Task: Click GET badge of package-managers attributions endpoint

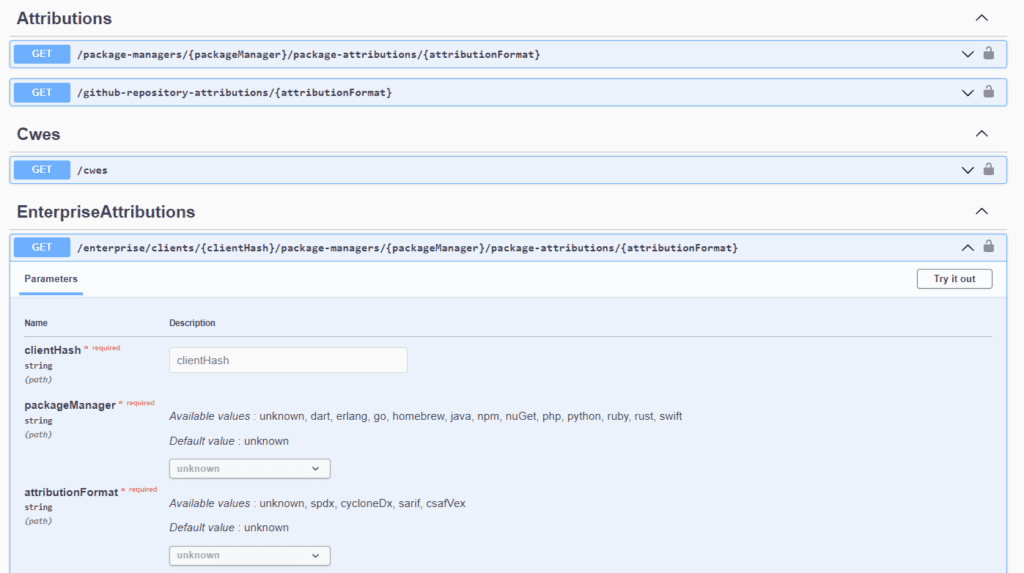Action: [x=42, y=54]
